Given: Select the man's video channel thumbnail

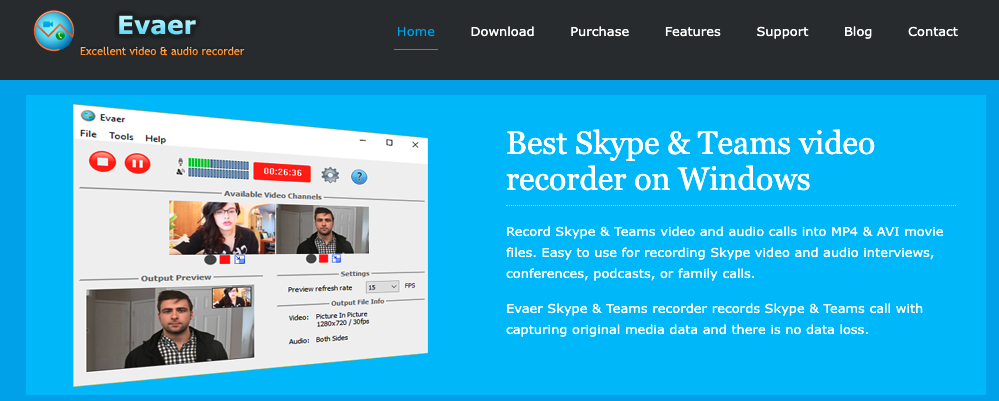Looking at the screenshot, I should tap(322, 229).
